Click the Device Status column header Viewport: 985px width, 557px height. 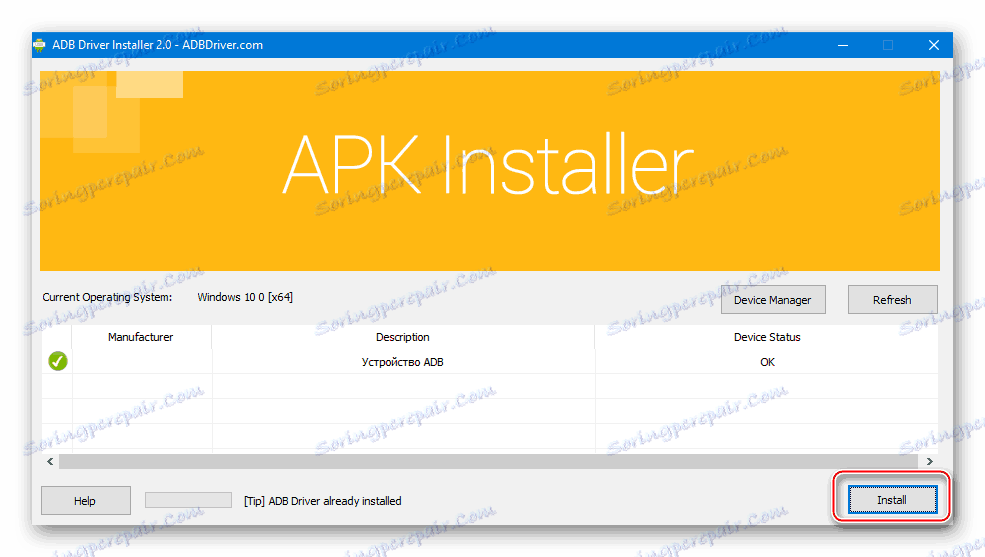point(767,337)
